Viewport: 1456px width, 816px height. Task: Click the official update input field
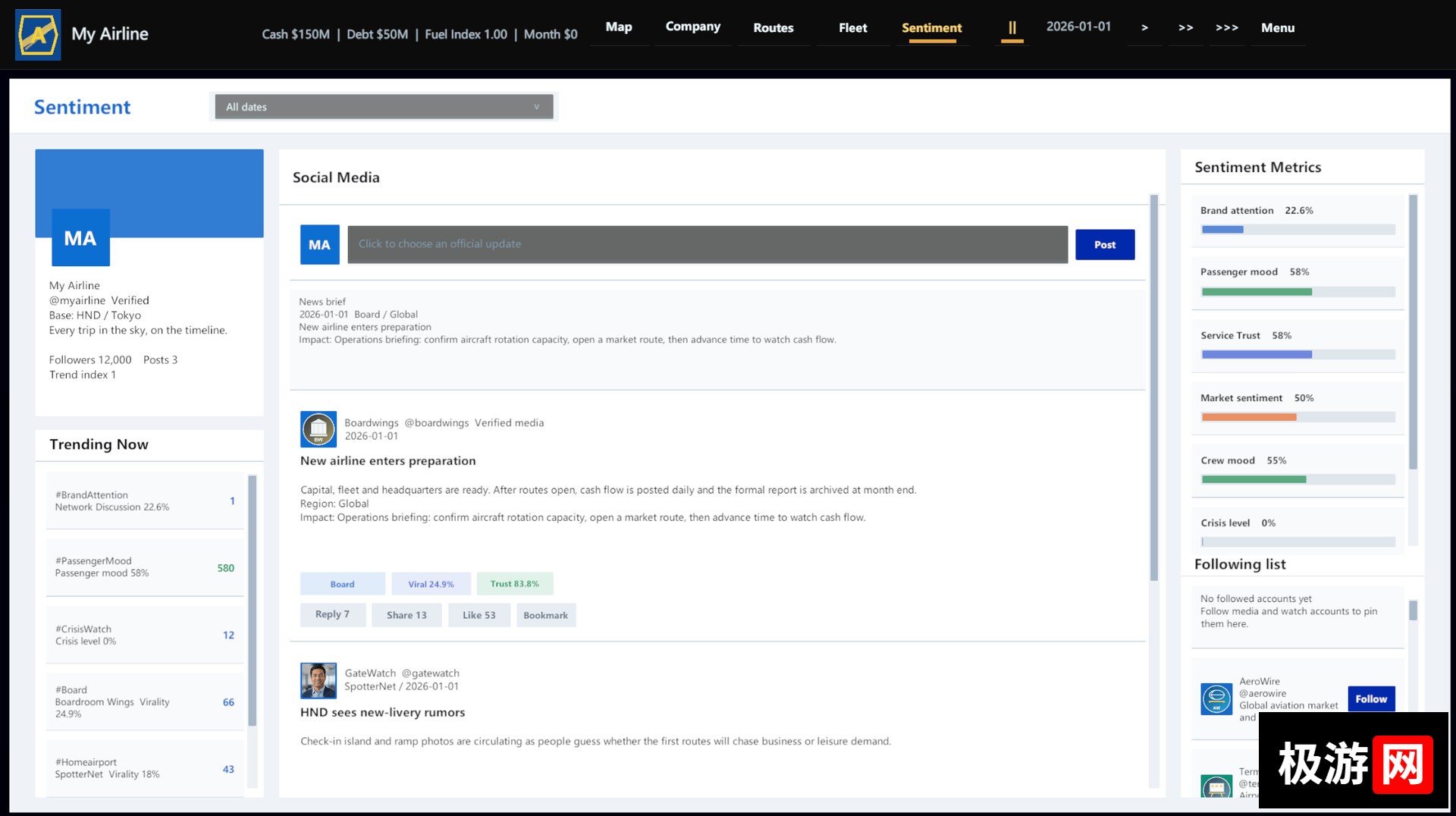pyautogui.click(x=708, y=244)
